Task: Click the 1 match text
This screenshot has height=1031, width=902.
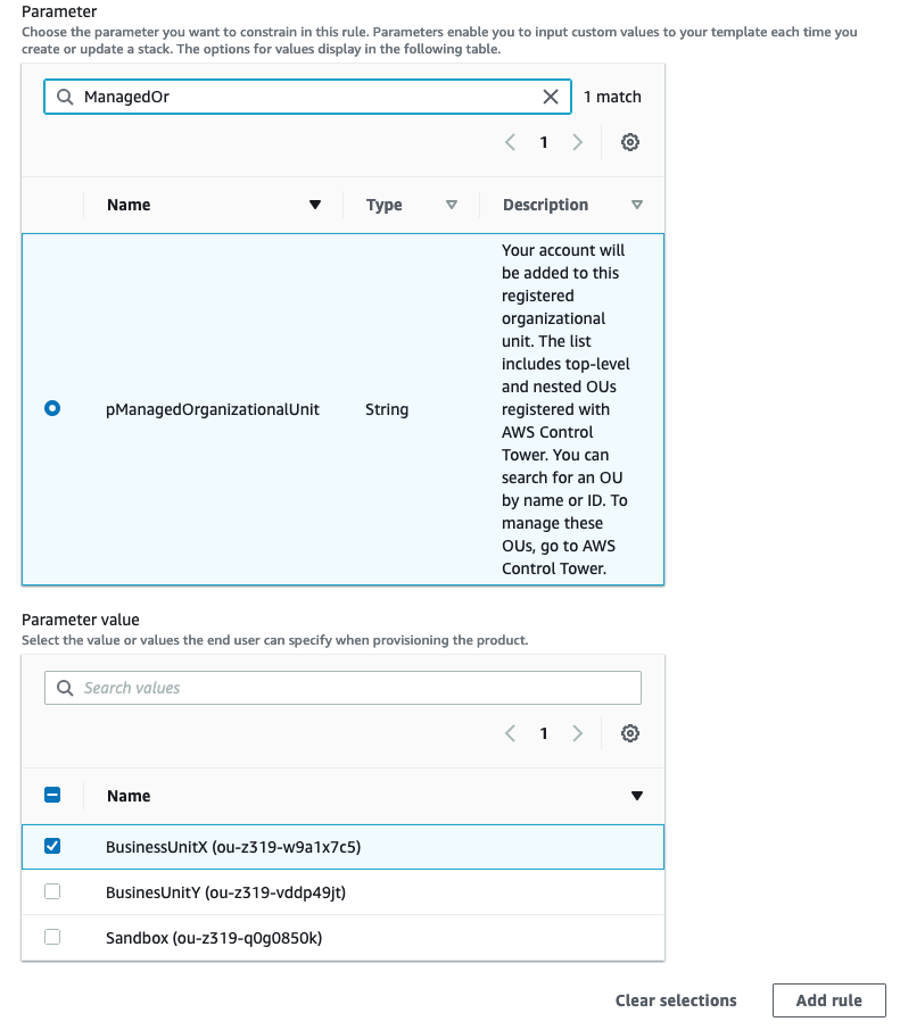Action: pos(612,97)
